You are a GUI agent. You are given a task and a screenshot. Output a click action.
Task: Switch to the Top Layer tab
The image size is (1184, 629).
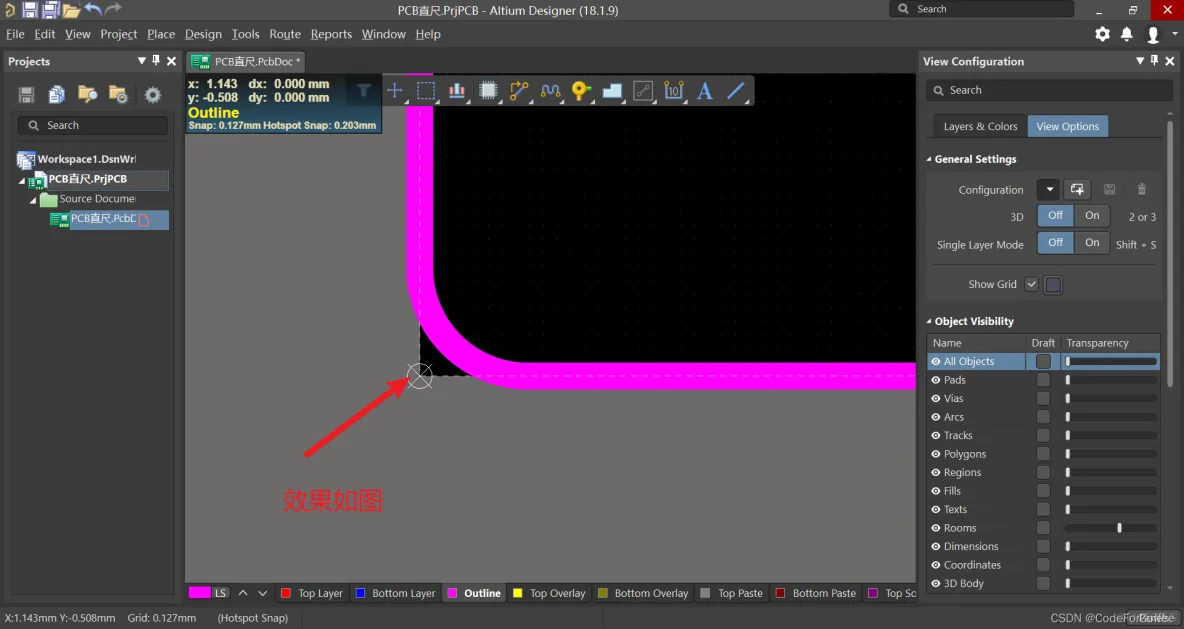(x=312, y=594)
